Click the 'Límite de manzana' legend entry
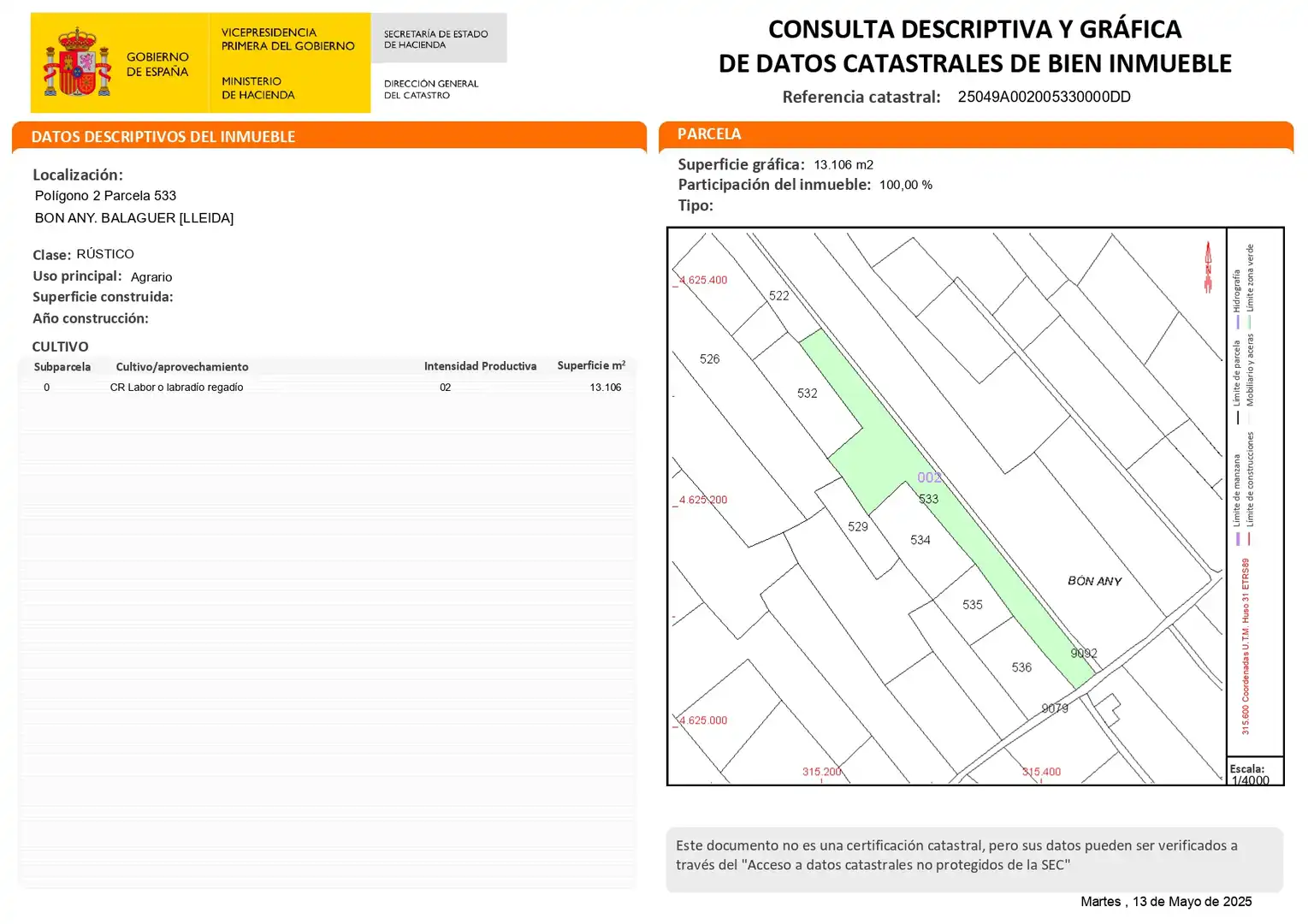This screenshot has height=924, width=1308. [1236, 500]
